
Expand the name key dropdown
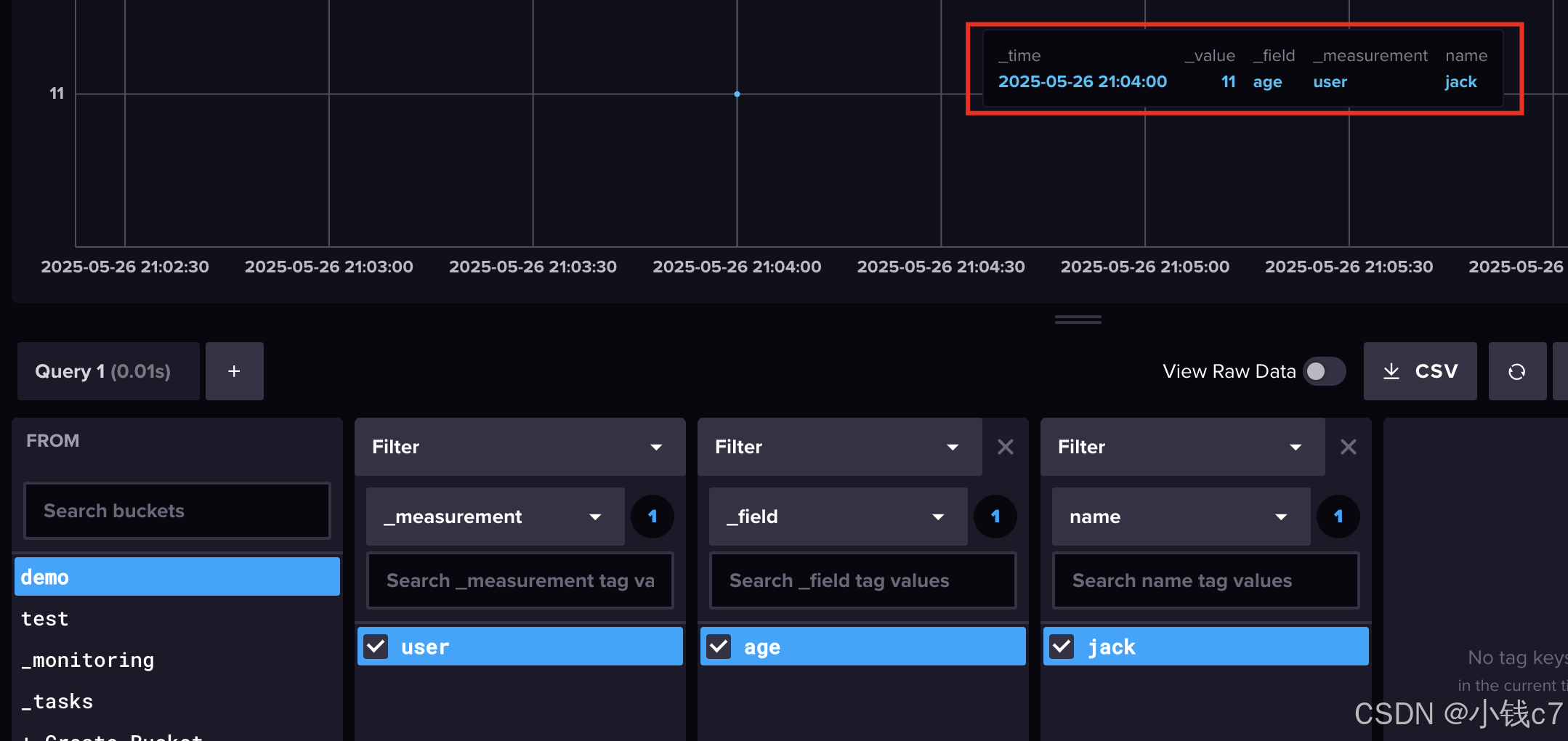point(1181,517)
